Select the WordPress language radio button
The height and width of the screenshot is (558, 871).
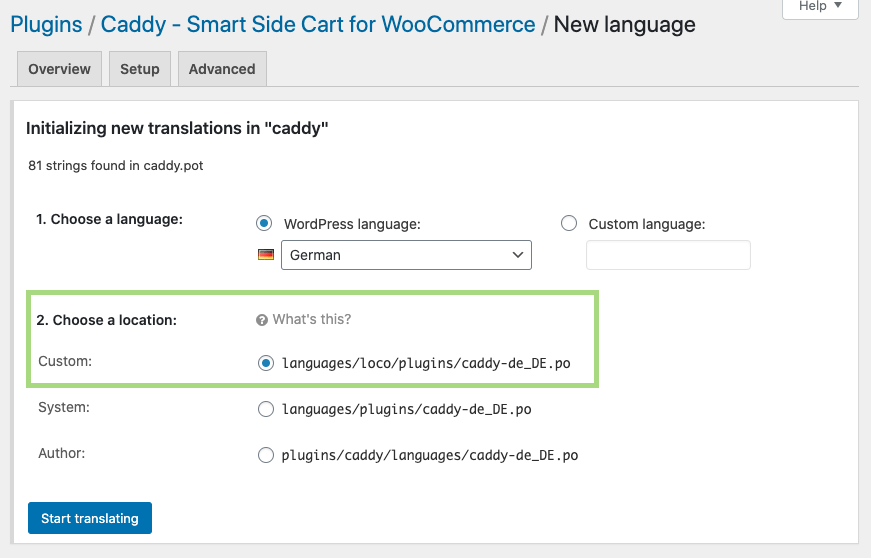coord(264,223)
